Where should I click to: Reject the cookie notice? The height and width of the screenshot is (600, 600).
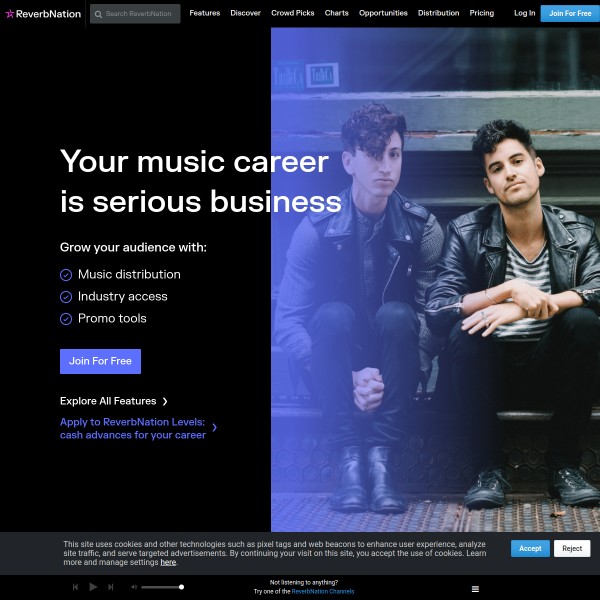point(572,548)
